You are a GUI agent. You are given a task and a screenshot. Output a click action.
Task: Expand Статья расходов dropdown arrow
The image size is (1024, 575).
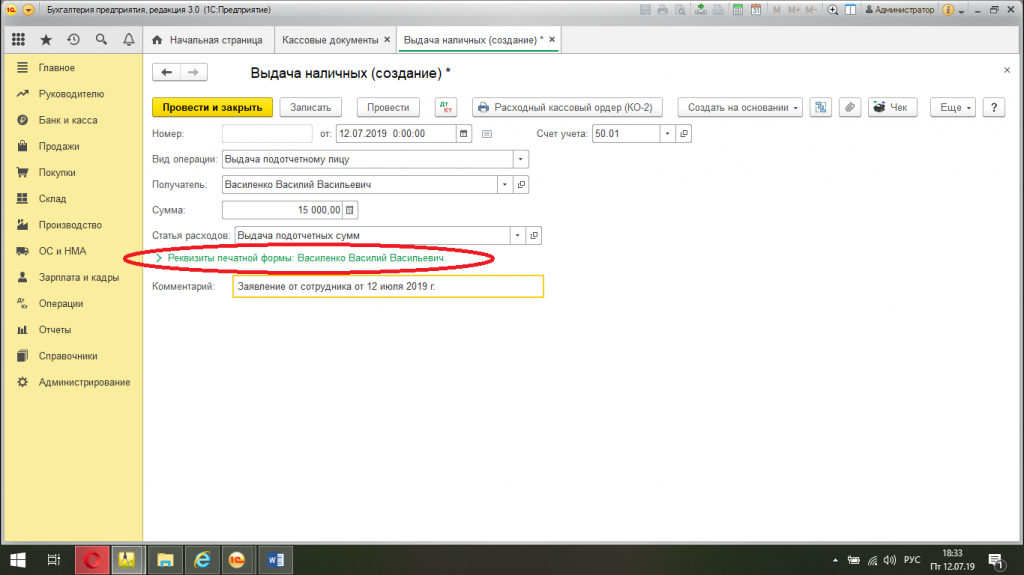click(517, 235)
